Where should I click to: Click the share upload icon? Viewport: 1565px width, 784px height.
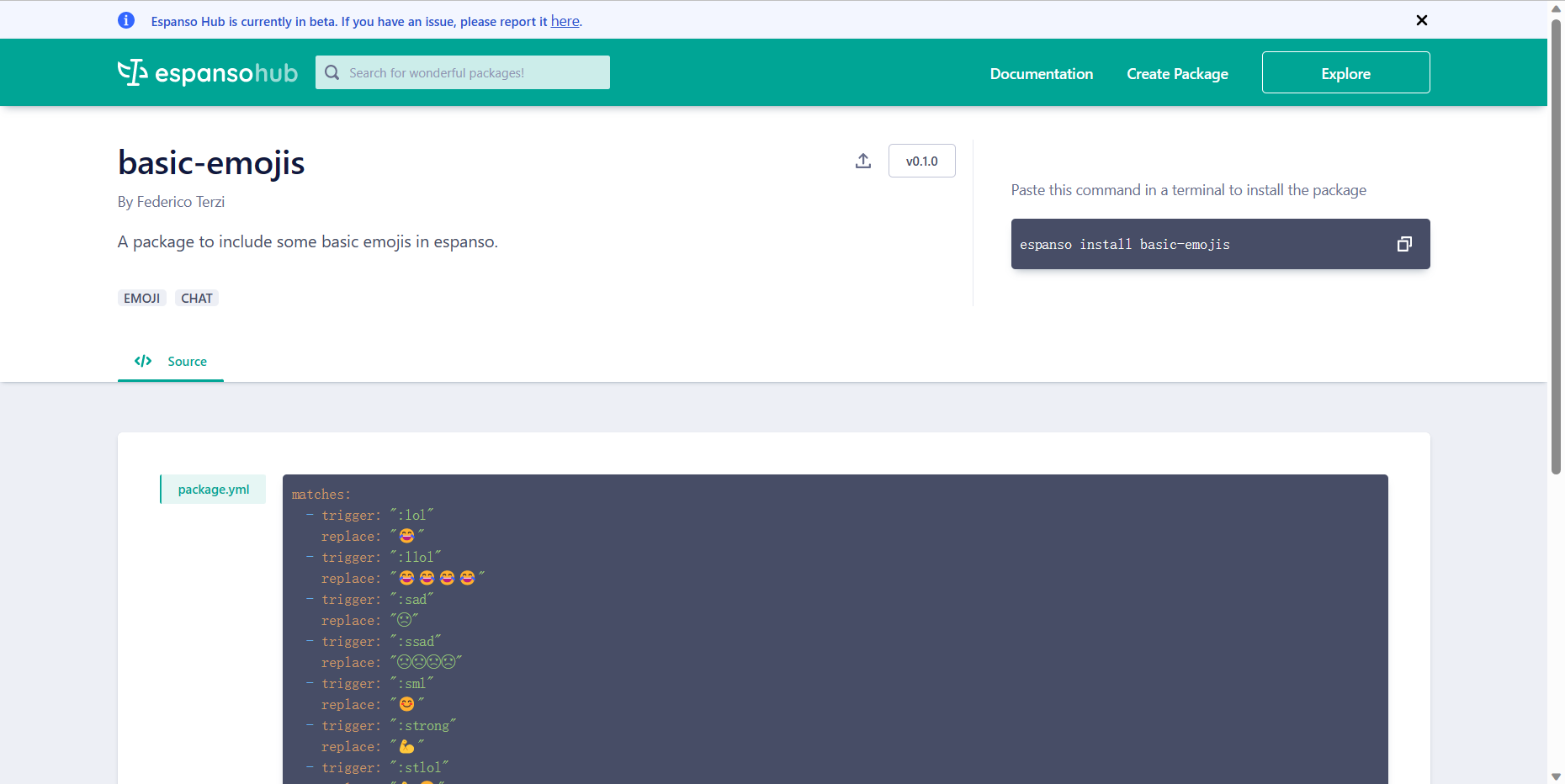(x=863, y=161)
